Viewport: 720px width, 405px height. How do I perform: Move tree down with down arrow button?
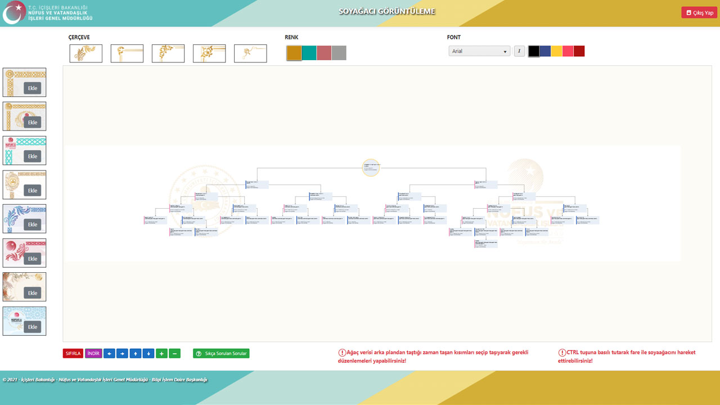pos(148,353)
